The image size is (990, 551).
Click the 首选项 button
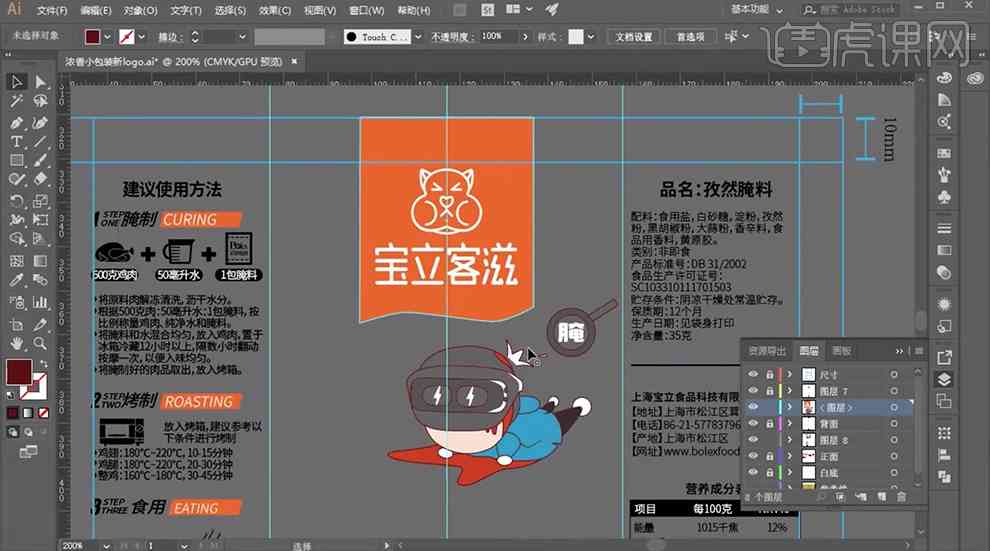(691, 37)
